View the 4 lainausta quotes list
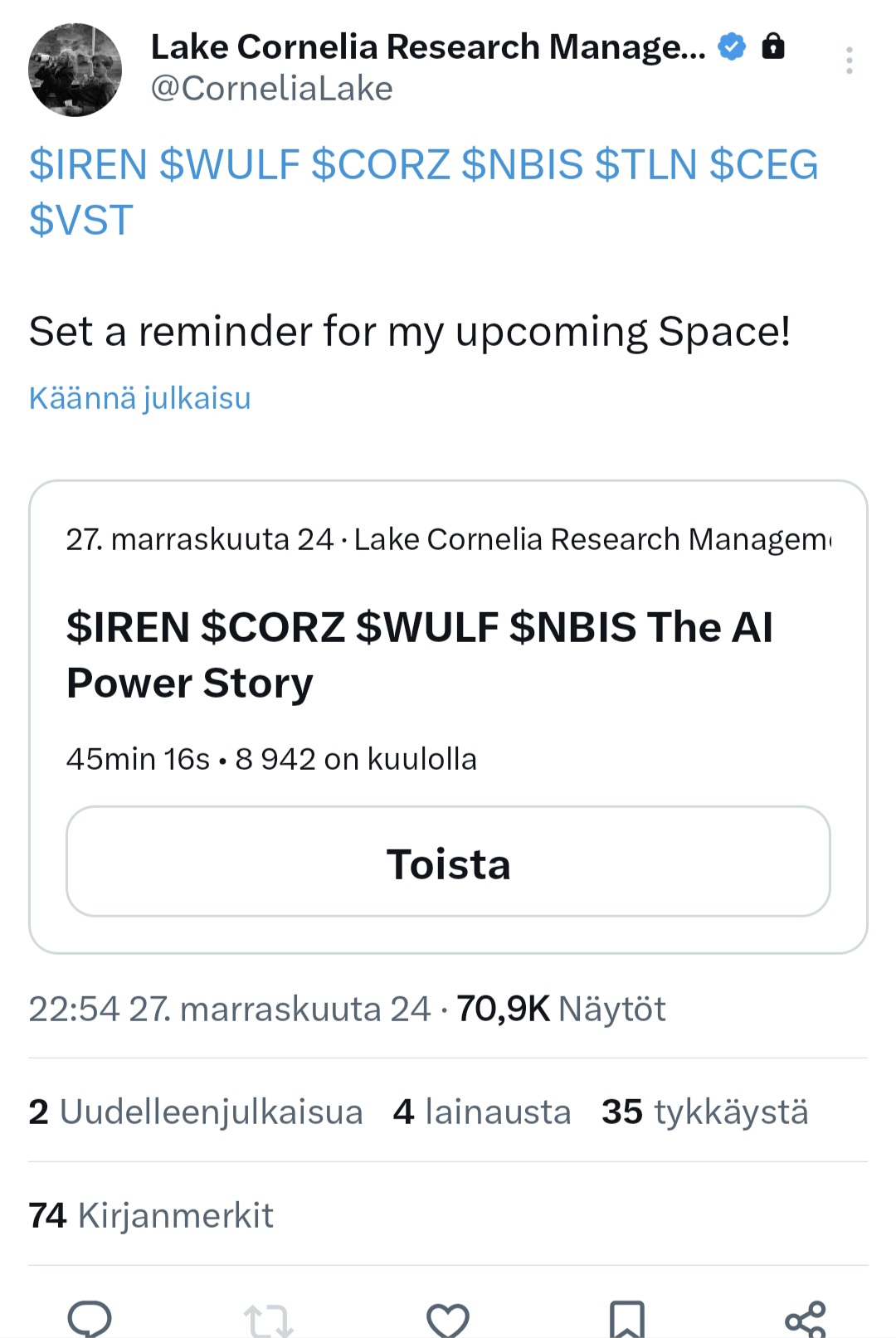This screenshot has width=896, height=1338. (482, 1112)
